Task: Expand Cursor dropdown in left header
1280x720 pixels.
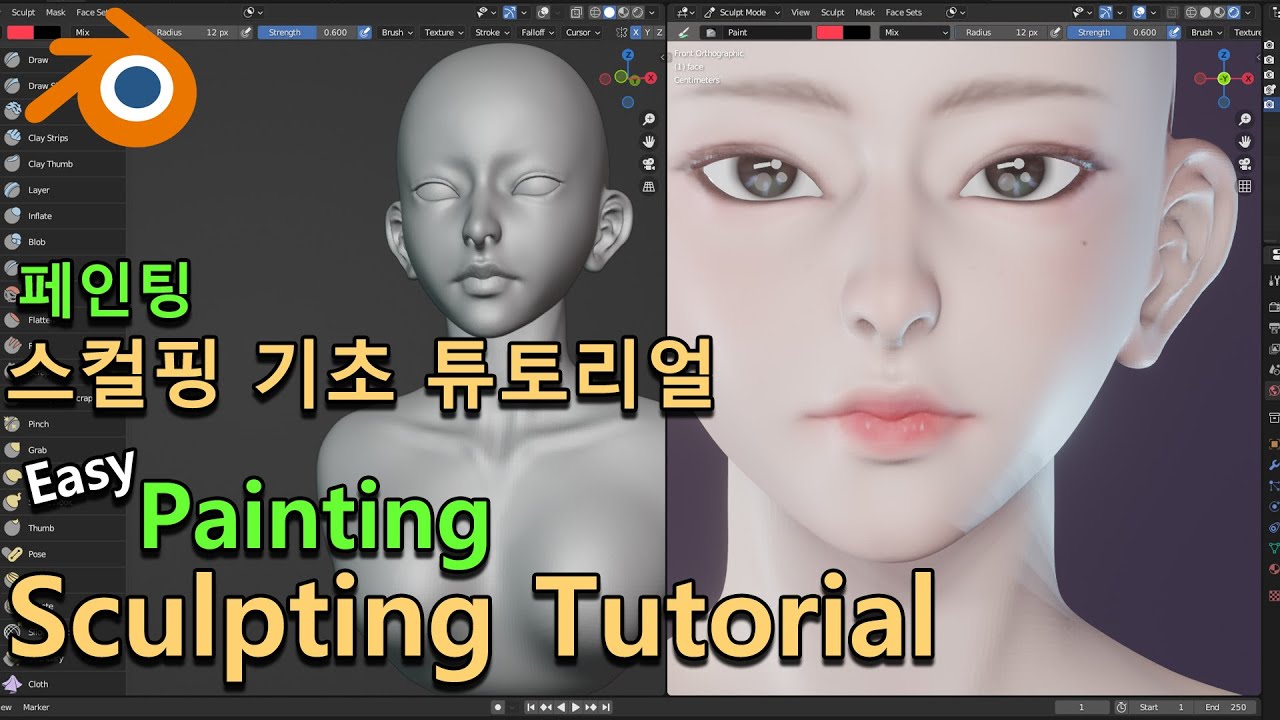Action: (x=583, y=32)
